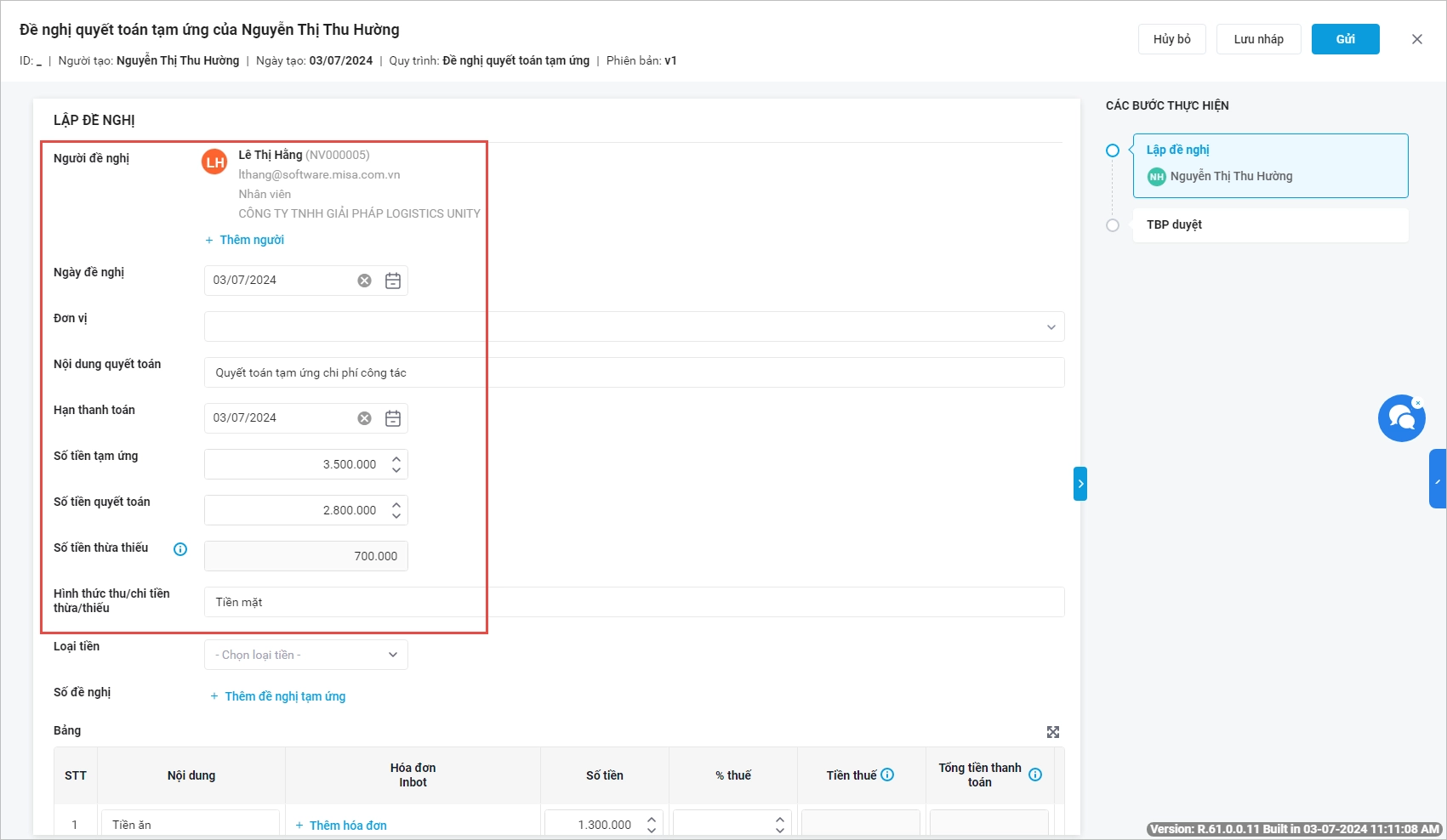Click the % thuế cell in row 1
The image size is (1447, 840).
click(732, 824)
